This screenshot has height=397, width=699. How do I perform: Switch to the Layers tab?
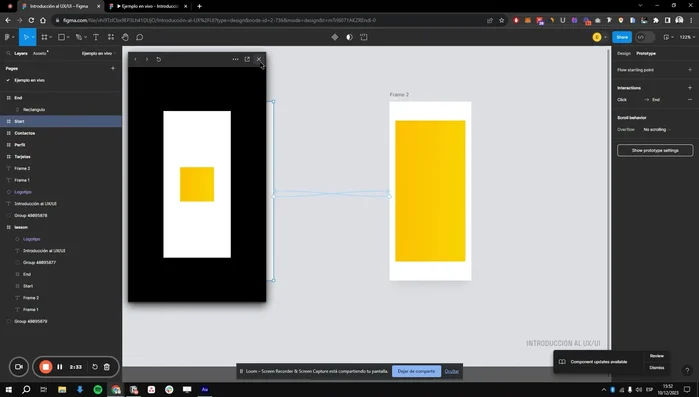click(x=21, y=53)
